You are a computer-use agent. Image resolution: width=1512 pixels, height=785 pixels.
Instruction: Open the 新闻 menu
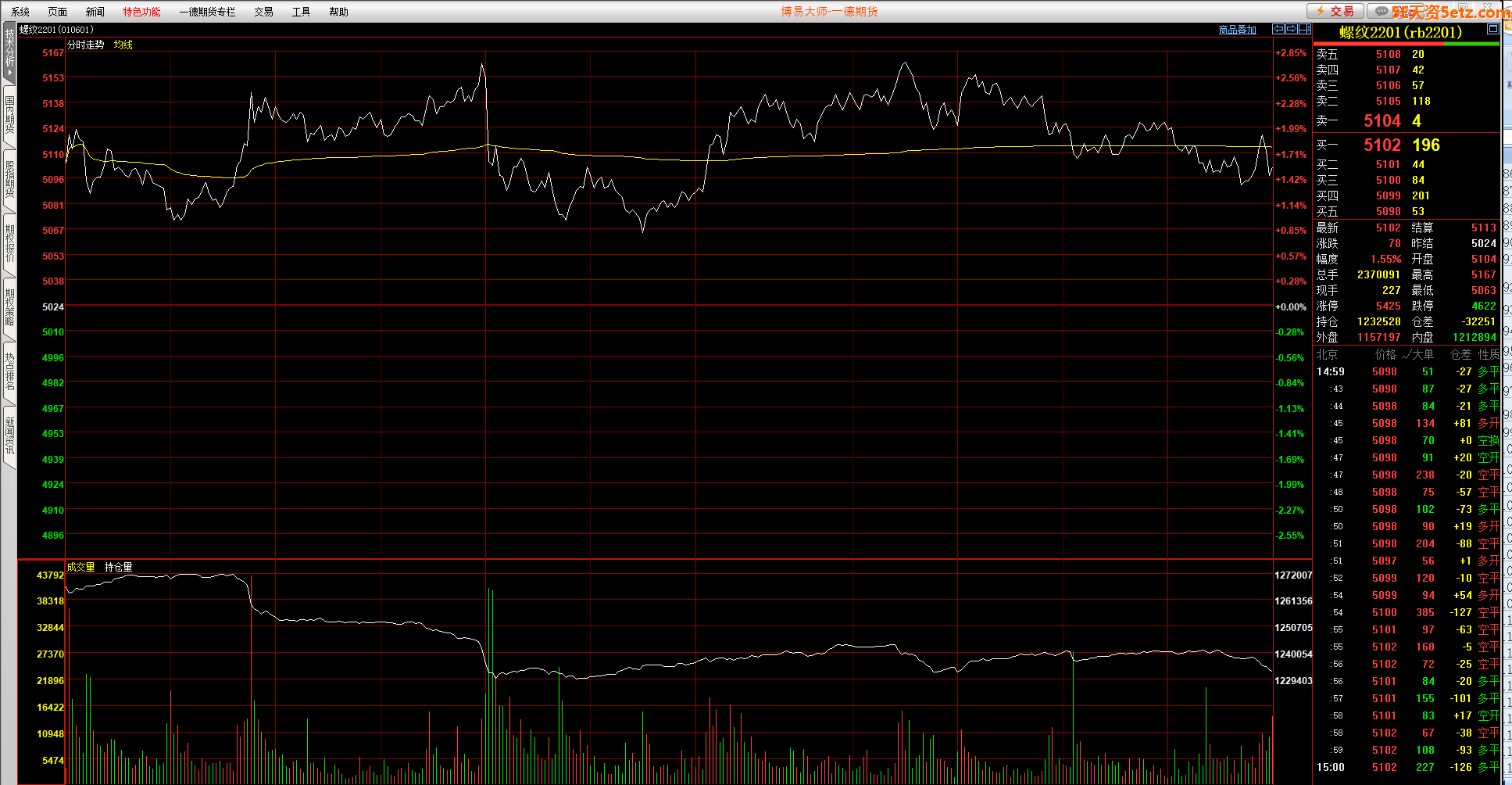pyautogui.click(x=95, y=12)
